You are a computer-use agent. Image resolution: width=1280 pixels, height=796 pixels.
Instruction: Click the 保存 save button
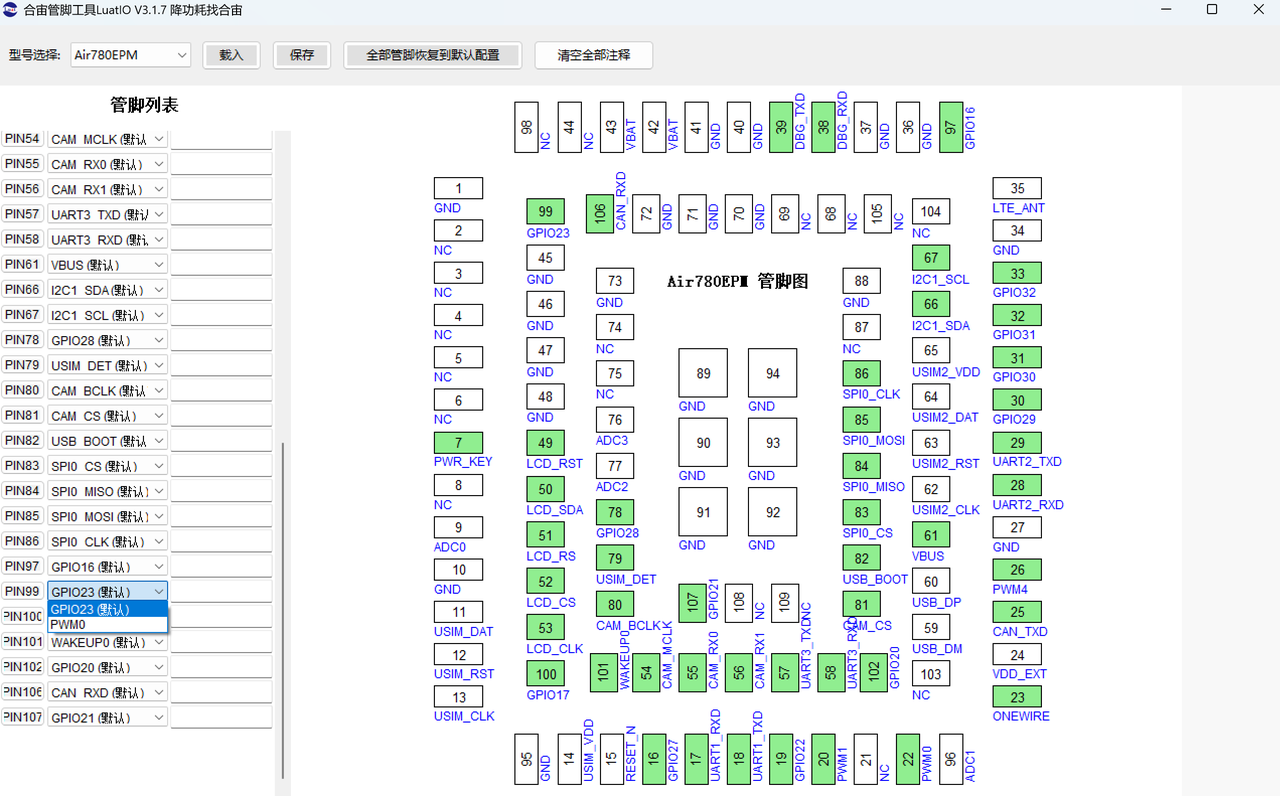click(302, 55)
